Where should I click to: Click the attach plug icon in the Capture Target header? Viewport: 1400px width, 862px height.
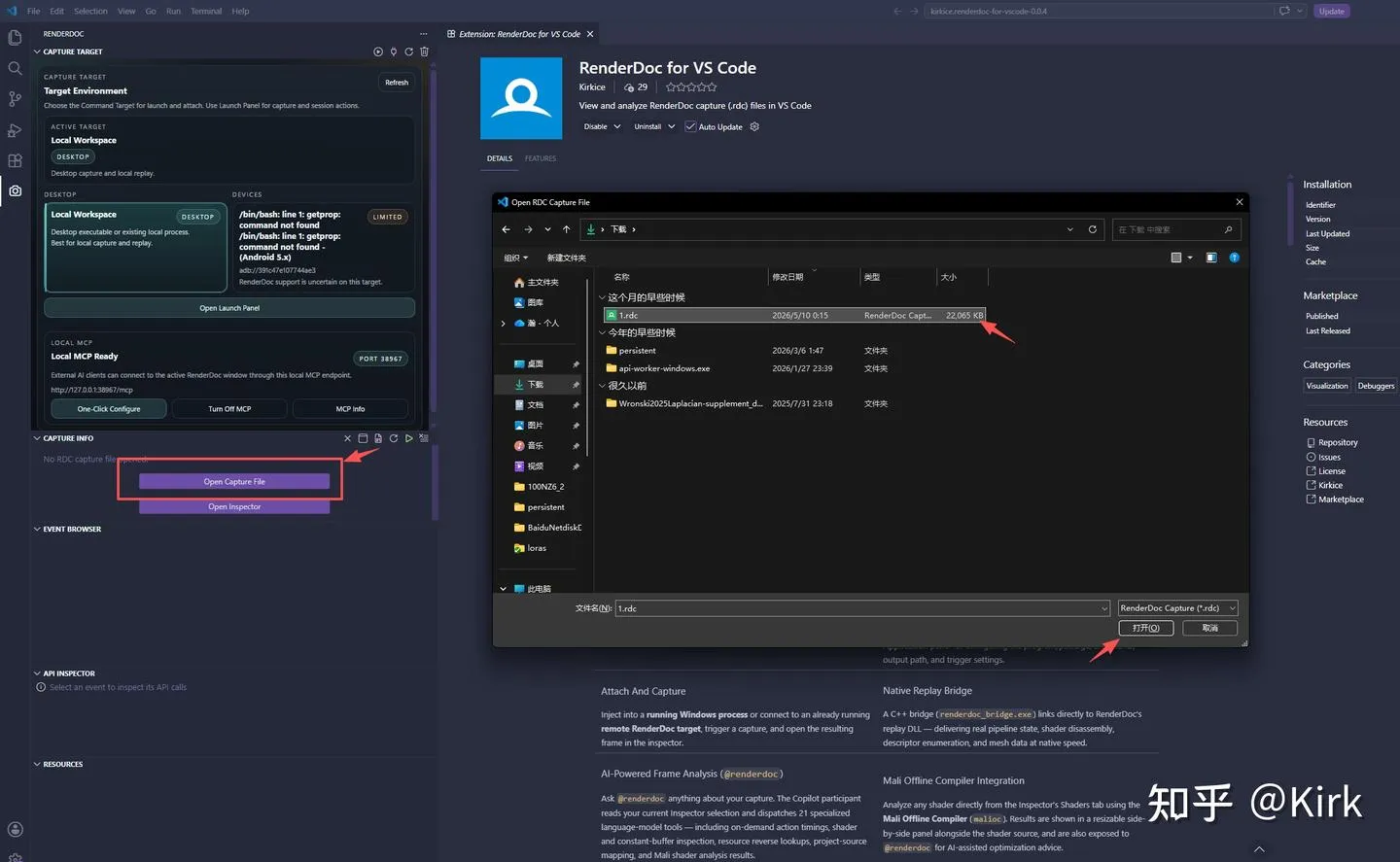click(x=394, y=52)
